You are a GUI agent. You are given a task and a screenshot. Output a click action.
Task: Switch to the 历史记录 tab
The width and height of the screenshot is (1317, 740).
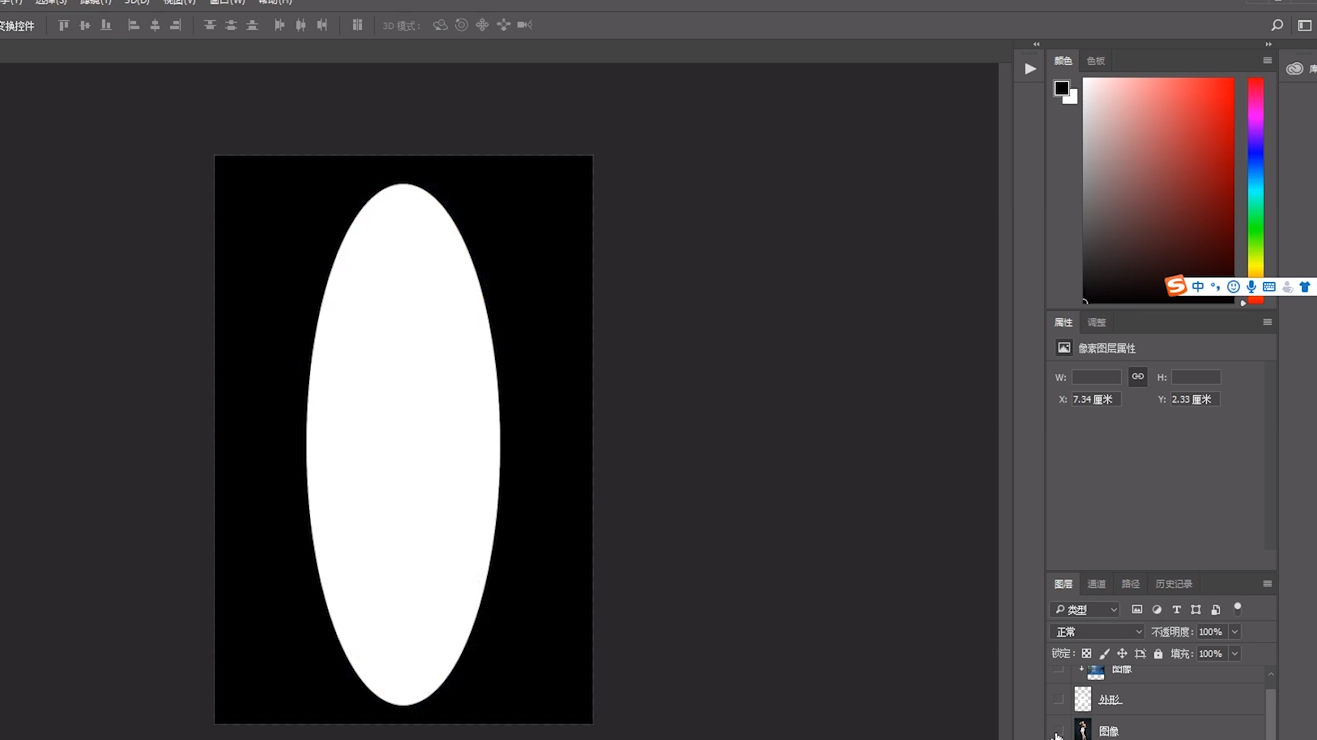click(1174, 584)
